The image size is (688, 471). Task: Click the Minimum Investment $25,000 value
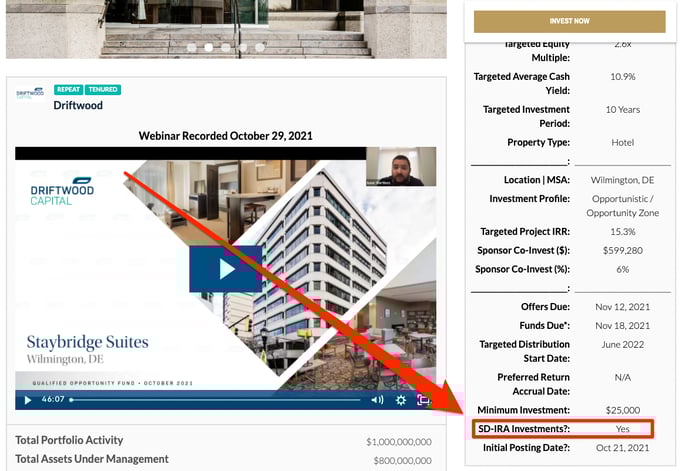point(623,410)
